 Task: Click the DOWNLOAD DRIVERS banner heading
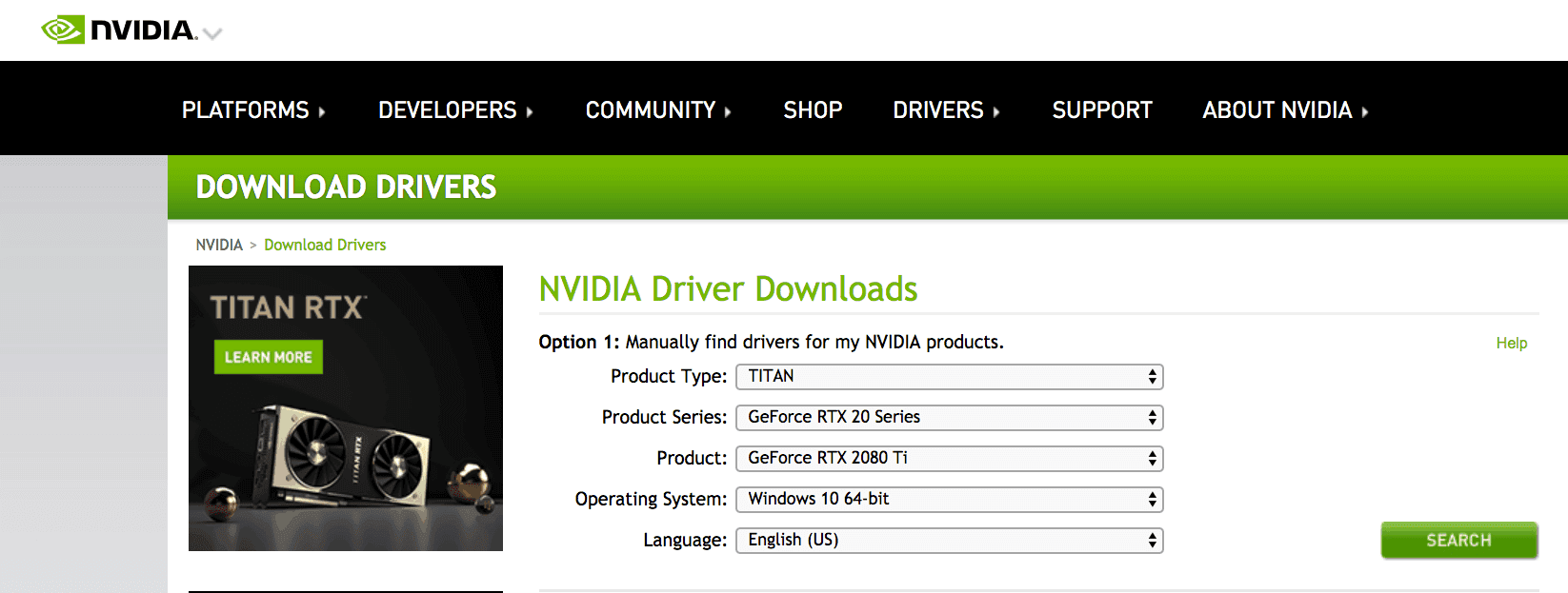tap(346, 188)
